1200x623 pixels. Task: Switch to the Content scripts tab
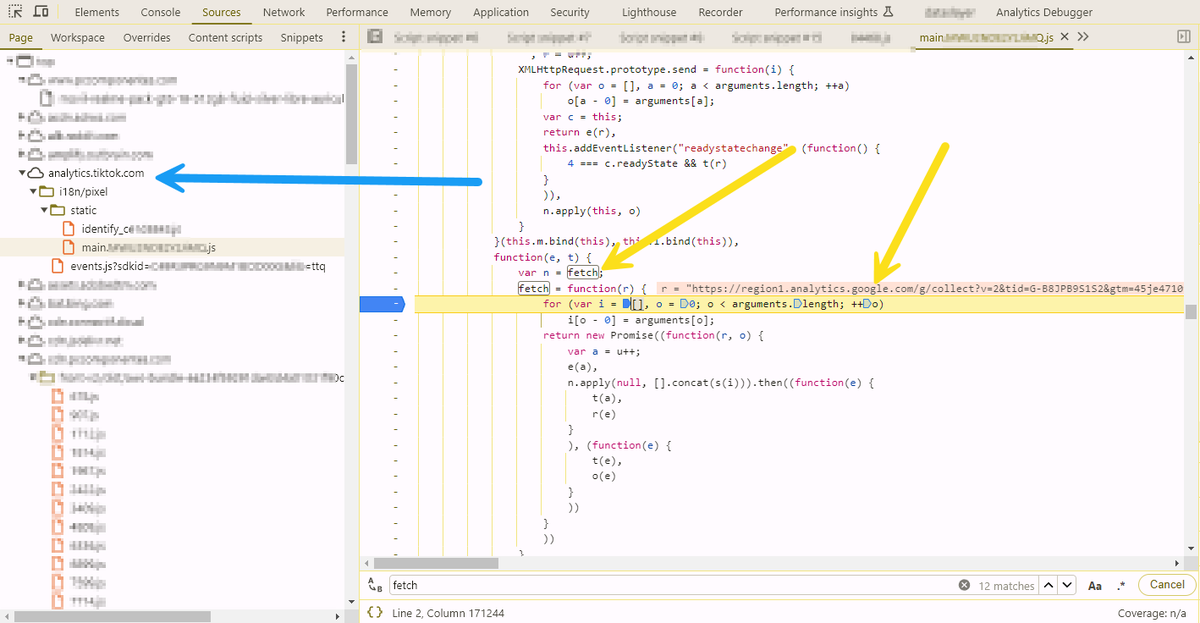pos(225,37)
